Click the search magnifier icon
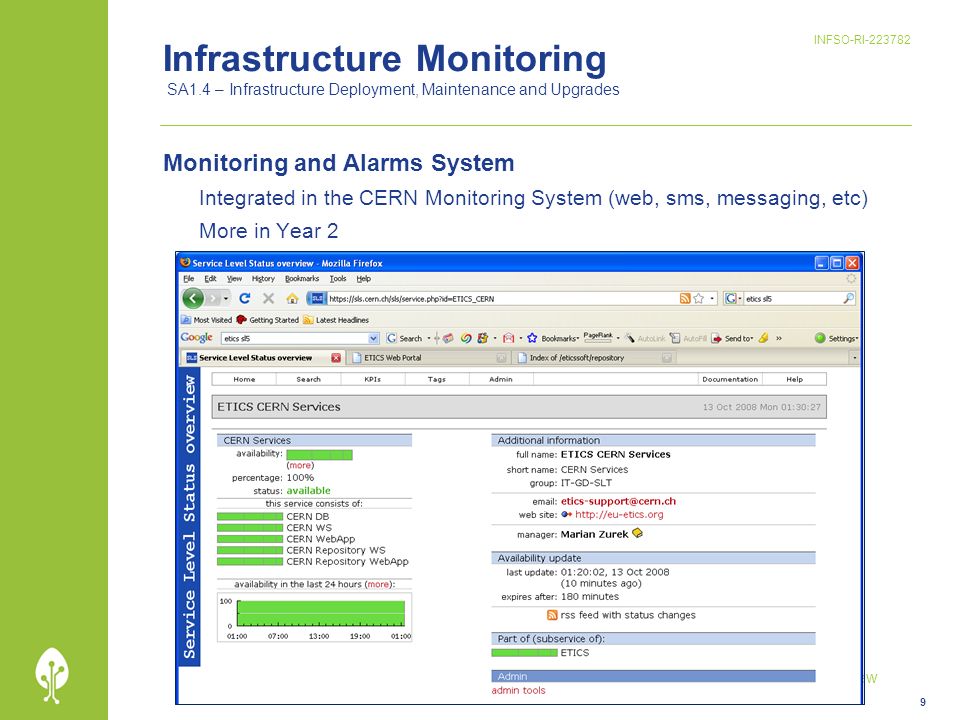Viewport: 960px width, 720px height. [x=848, y=299]
